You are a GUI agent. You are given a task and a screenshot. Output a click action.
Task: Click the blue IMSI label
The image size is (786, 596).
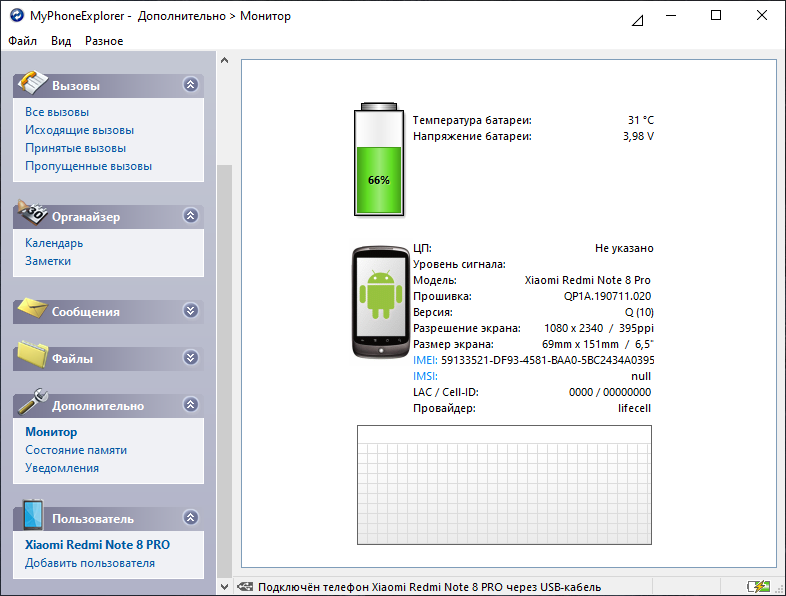(425, 376)
